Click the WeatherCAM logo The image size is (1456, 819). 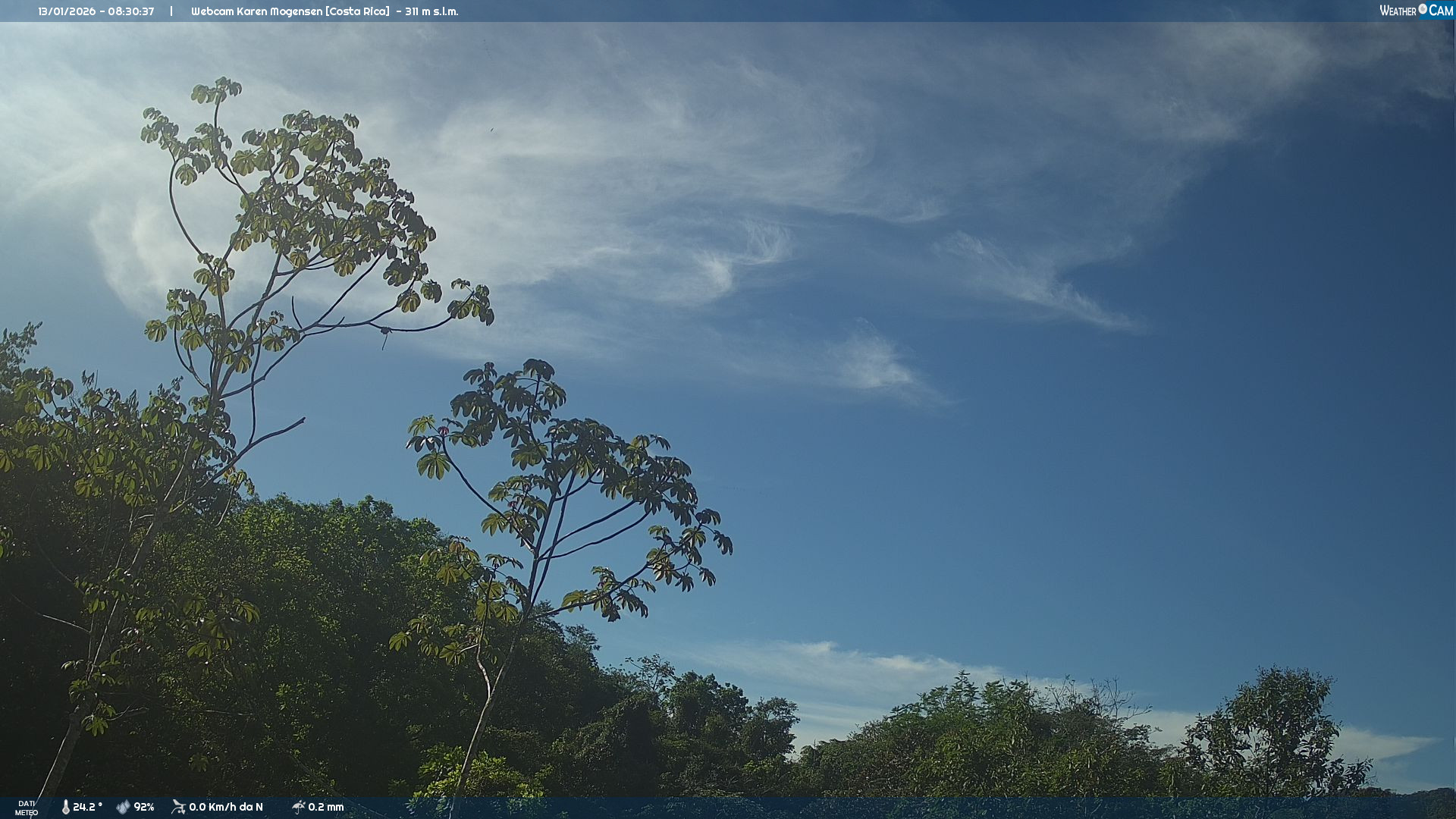pyautogui.click(x=1416, y=11)
